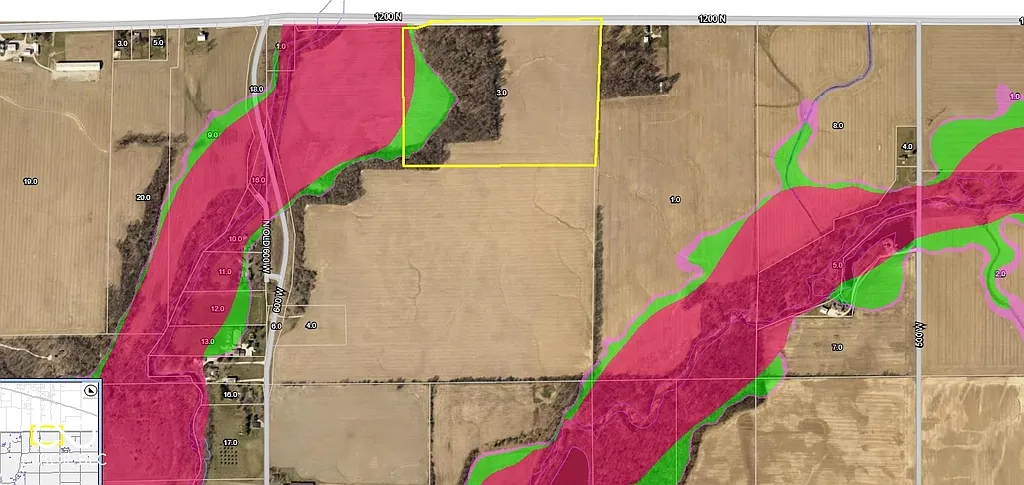
Task: Select parcel label 20.0
Action: point(143,197)
